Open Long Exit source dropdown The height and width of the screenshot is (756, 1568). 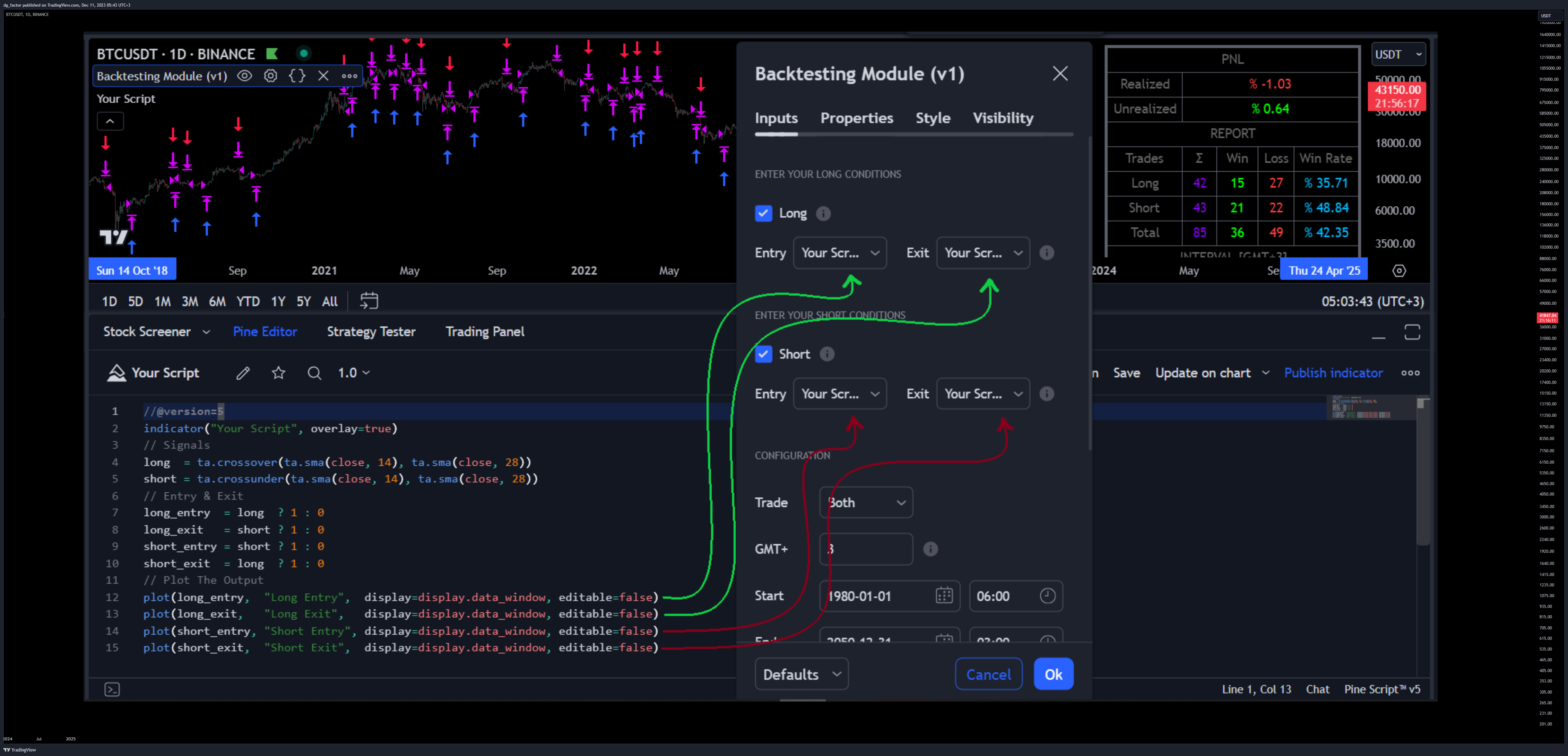coord(983,252)
